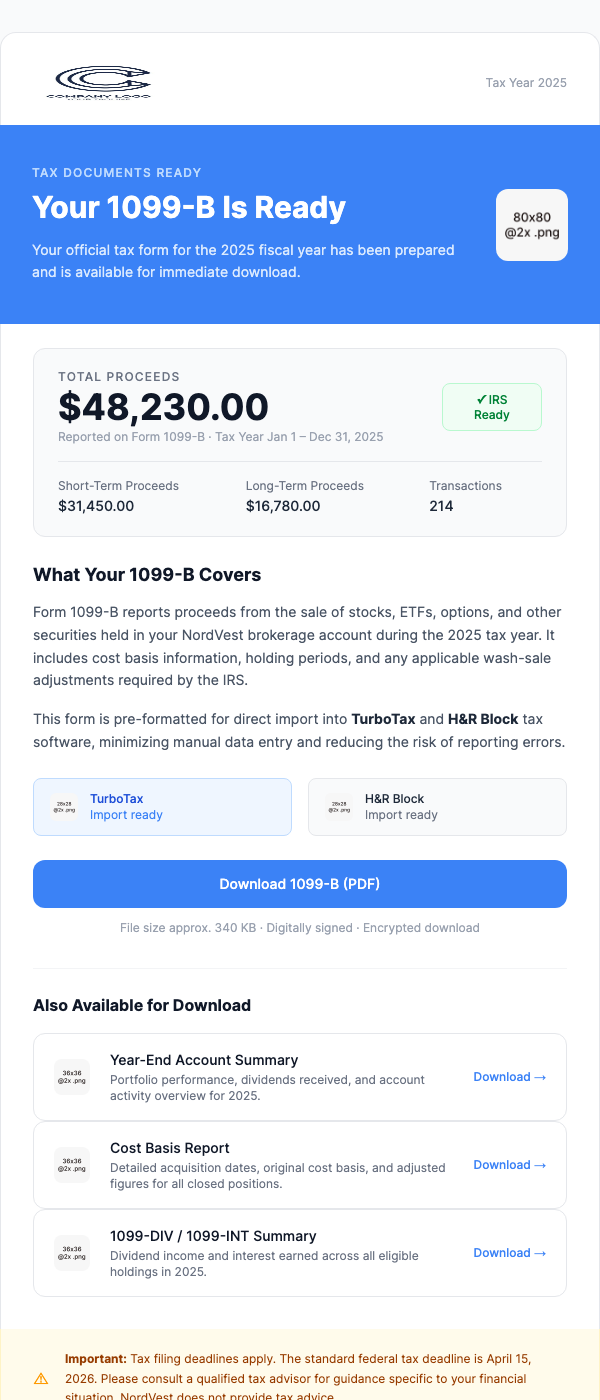Click the Cost Basis Report title
This screenshot has width=600, height=1400.
170,1148
